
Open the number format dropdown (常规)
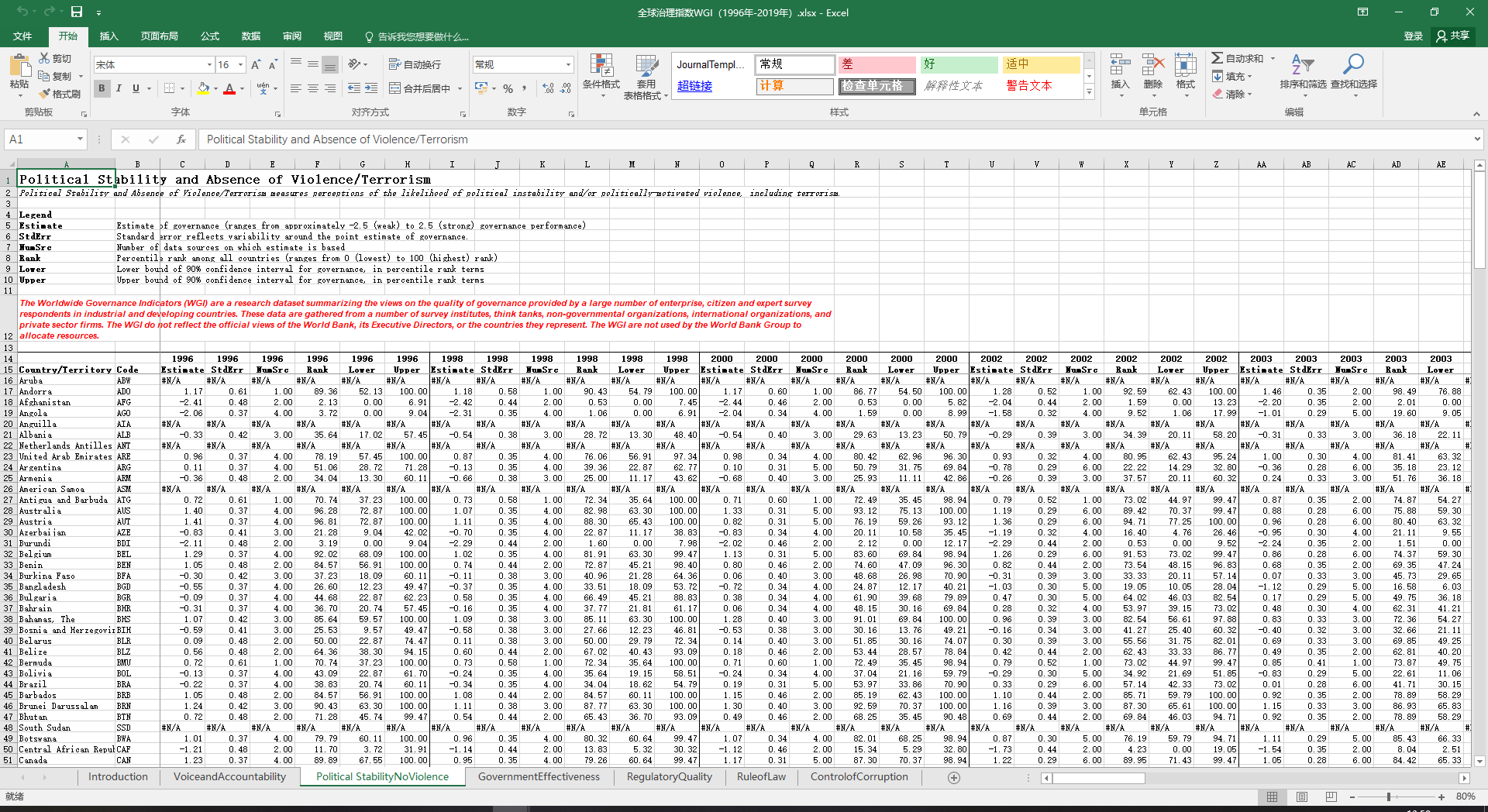click(x=568, y=65)
